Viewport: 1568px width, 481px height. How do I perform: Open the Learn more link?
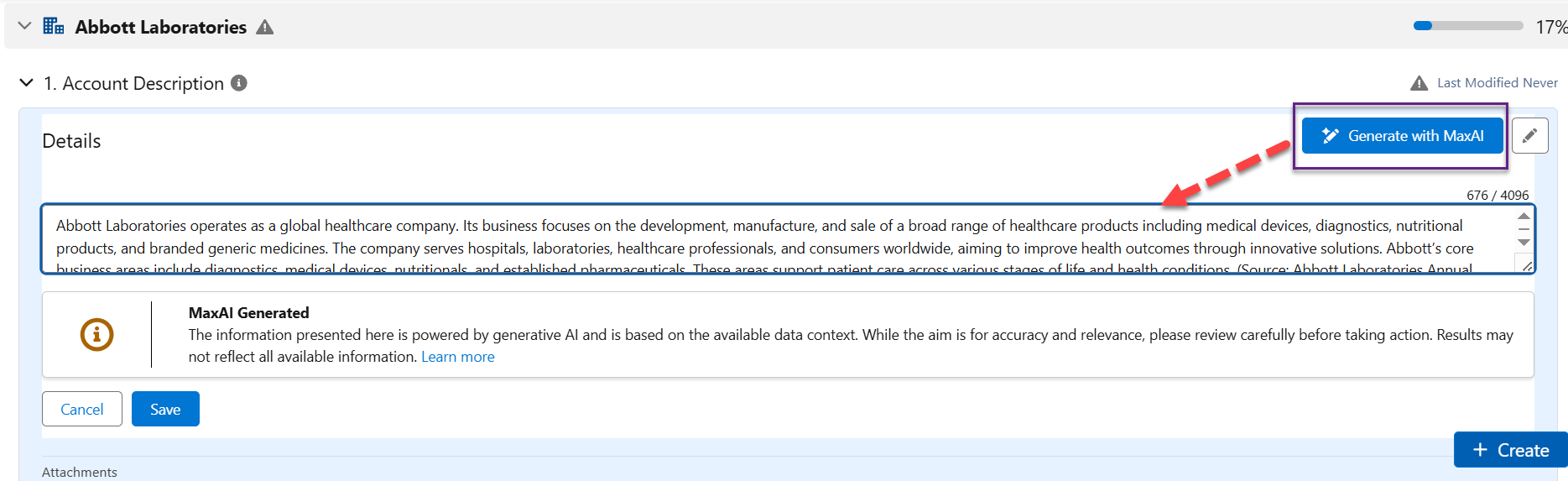coord(457,357)
